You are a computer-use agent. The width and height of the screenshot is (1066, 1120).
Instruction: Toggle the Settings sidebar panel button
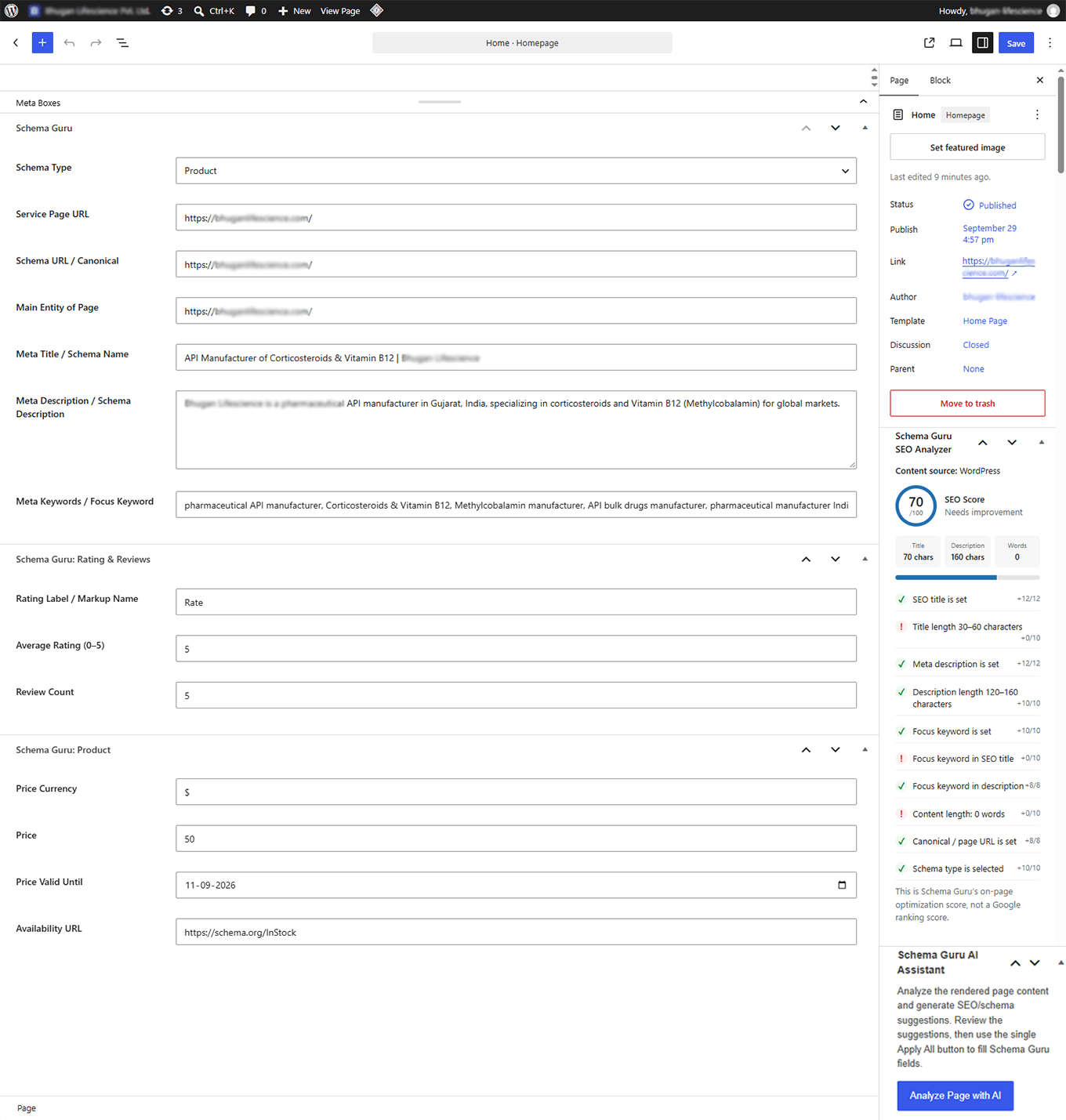pyautogui.click(x=983, y=43)
